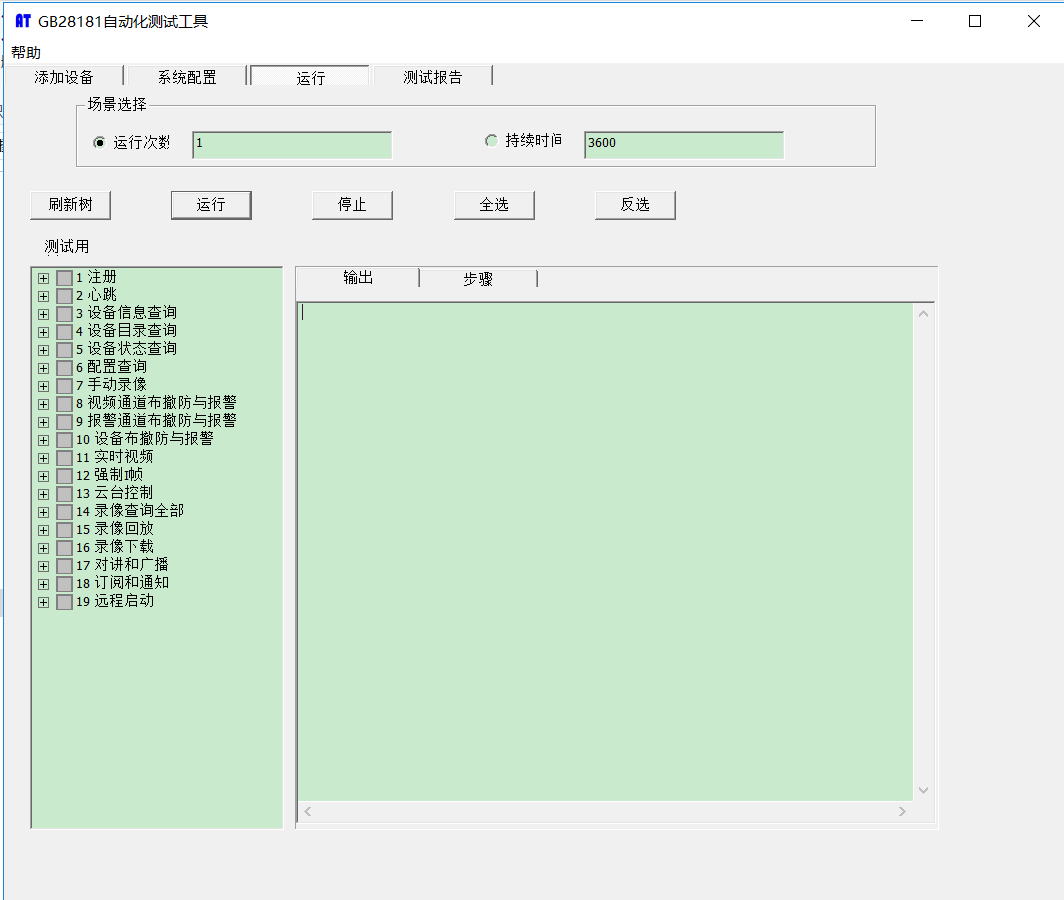Viewport: 1064px width, 900px height.
Task: Expand the 18 订阅和通知 node
Action: (x=43, y=584)
